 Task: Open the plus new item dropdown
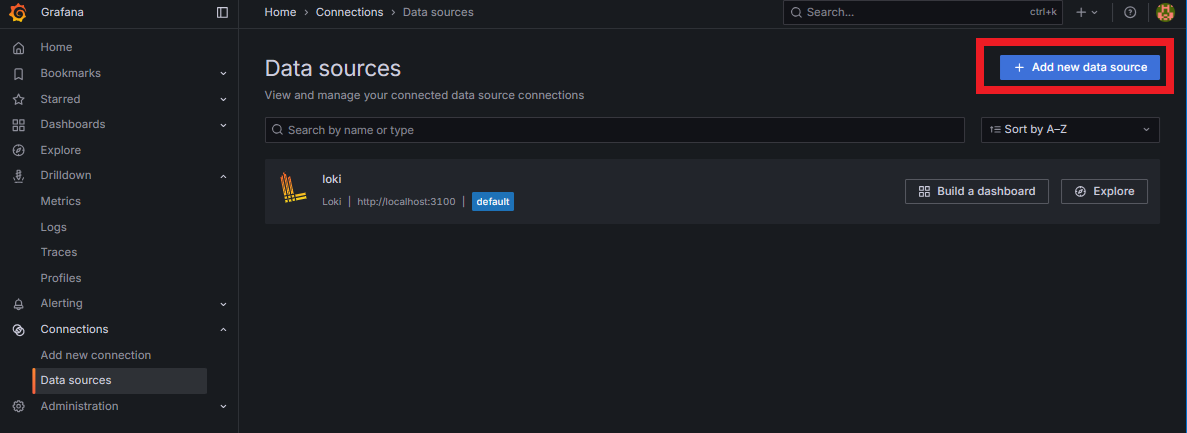[x=1086, y=12]
